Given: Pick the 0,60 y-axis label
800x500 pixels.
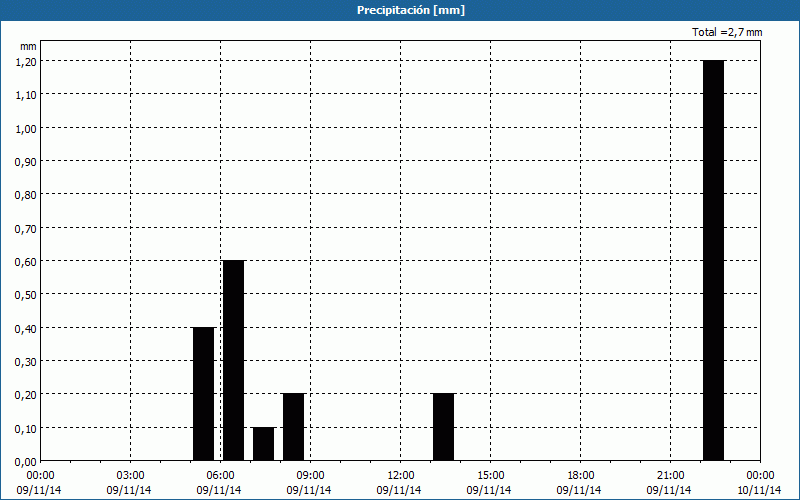Looking at the screenshot, I should point(26,261).
